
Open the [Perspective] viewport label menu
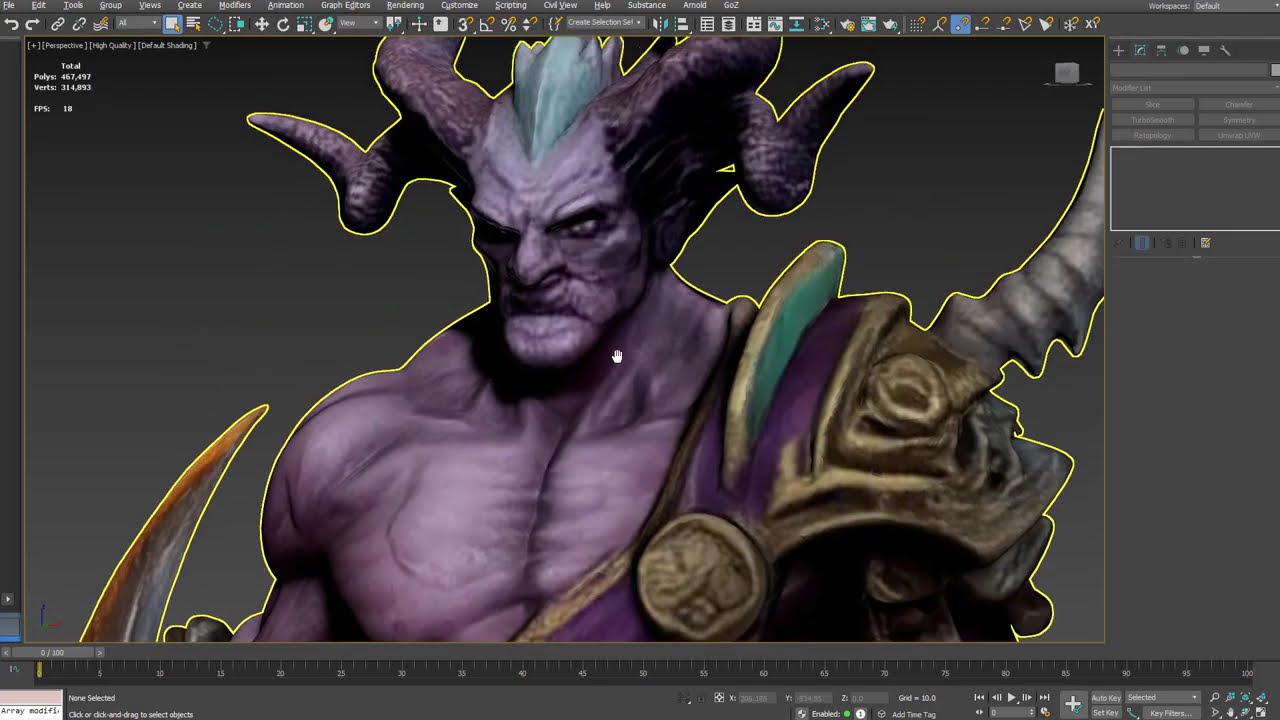click(63, 45)
